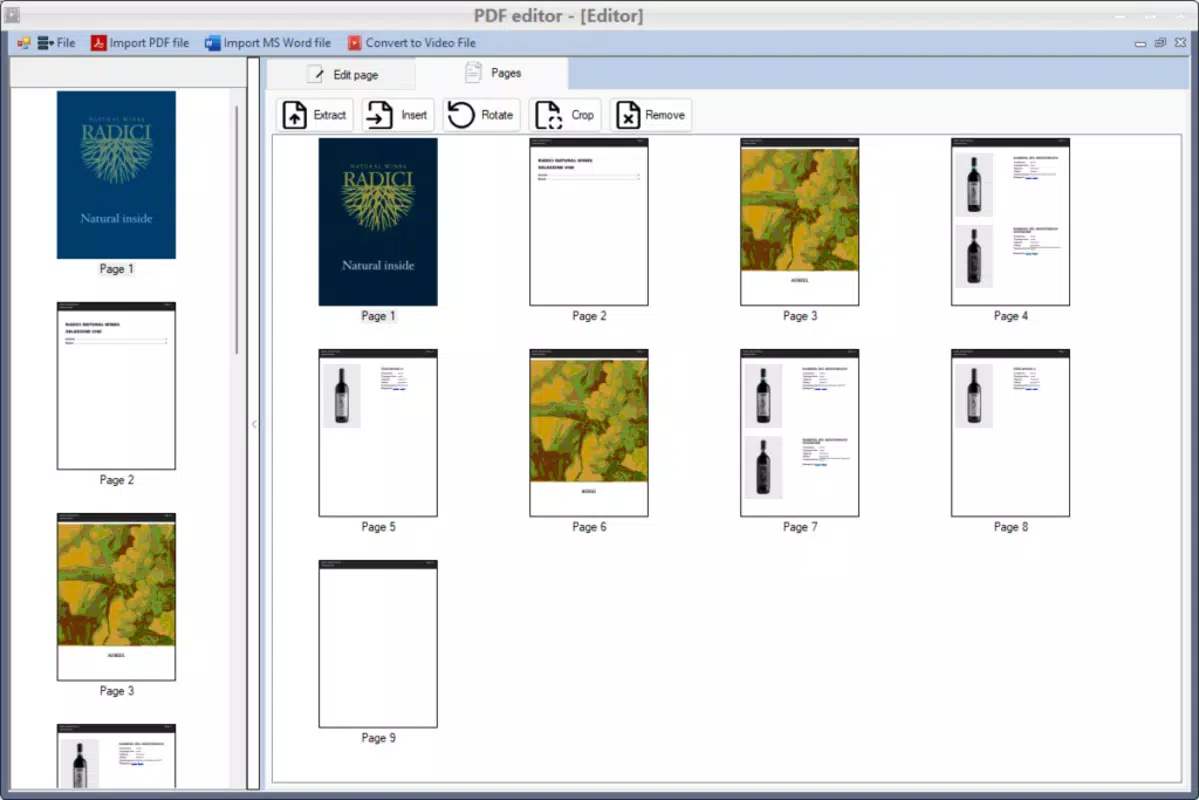Select Page 1 thumbnail in left sidebar
Screen dimensions: 1199x800
[x=116, y=175]
